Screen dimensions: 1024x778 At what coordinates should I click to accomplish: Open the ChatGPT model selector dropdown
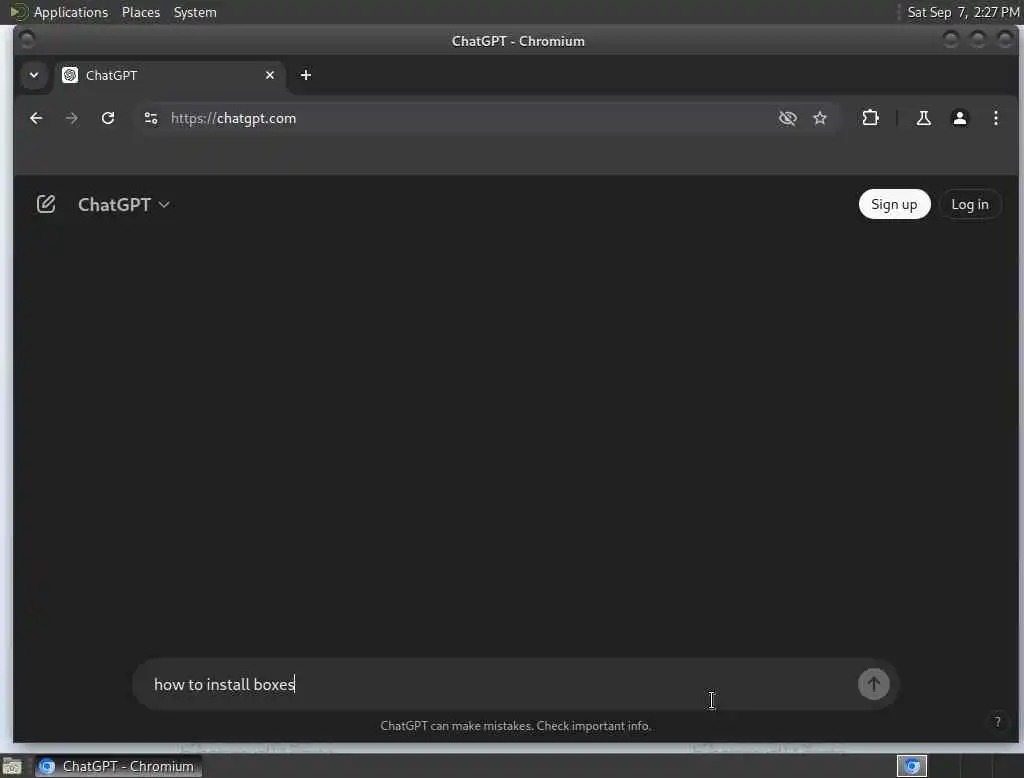click(124, 204)
